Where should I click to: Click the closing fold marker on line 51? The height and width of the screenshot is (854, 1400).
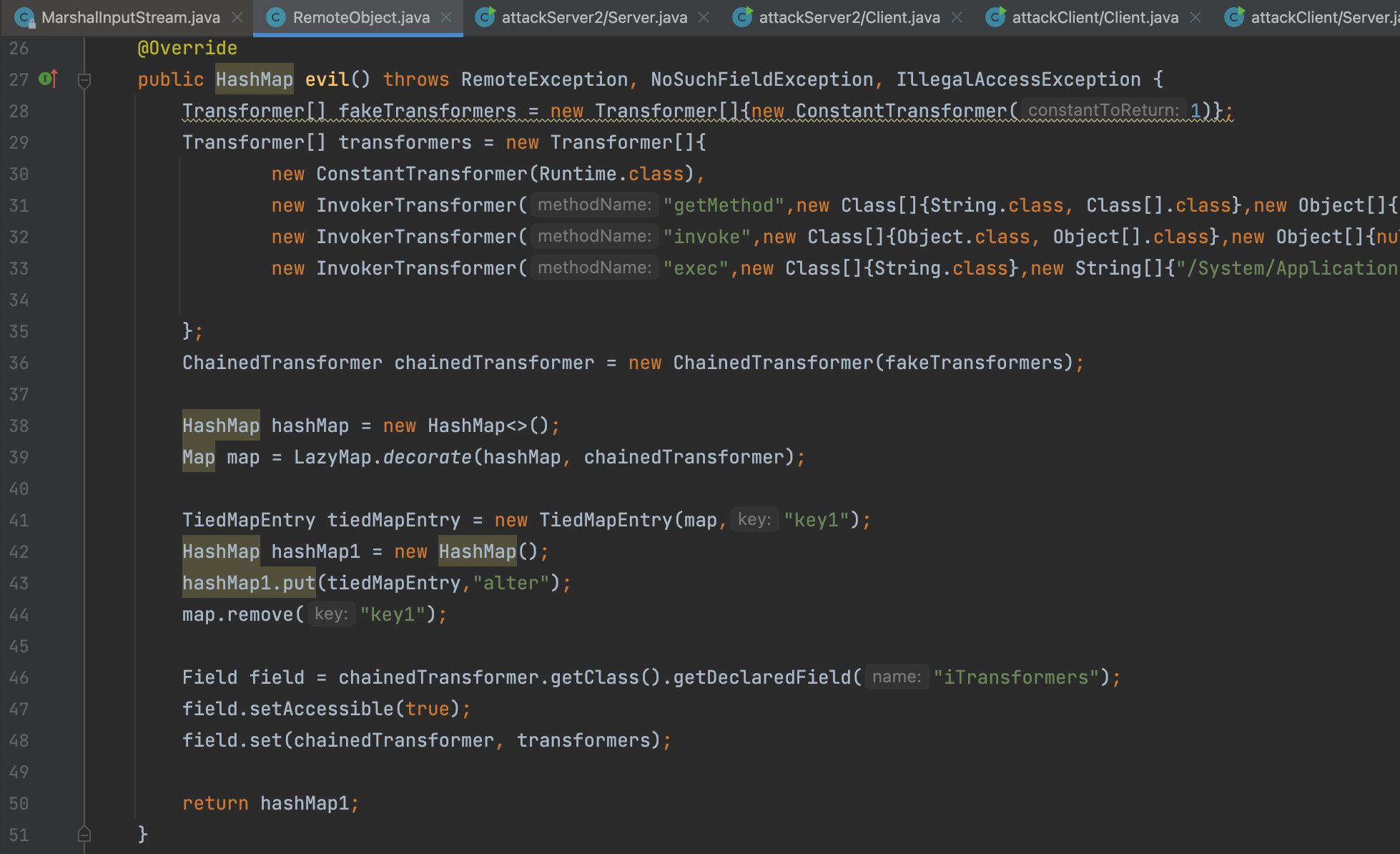(84, 834)
